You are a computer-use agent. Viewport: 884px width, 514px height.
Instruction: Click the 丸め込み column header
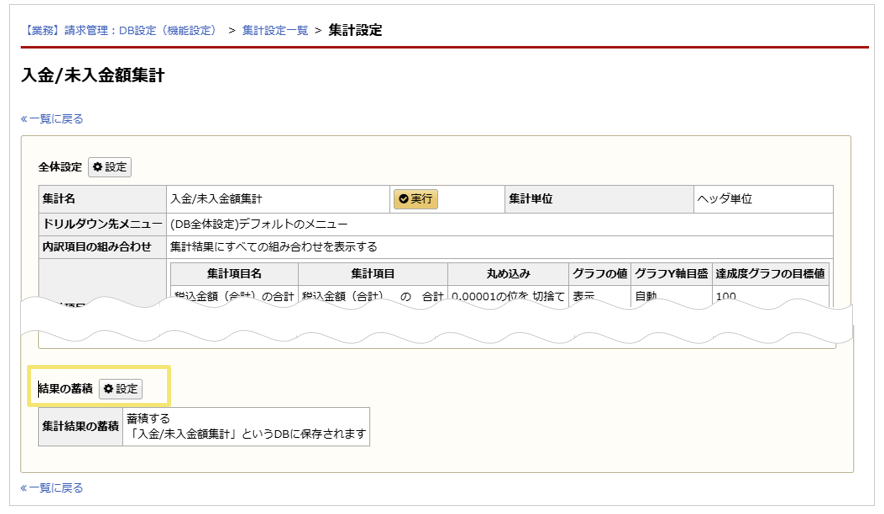point(507,273)
